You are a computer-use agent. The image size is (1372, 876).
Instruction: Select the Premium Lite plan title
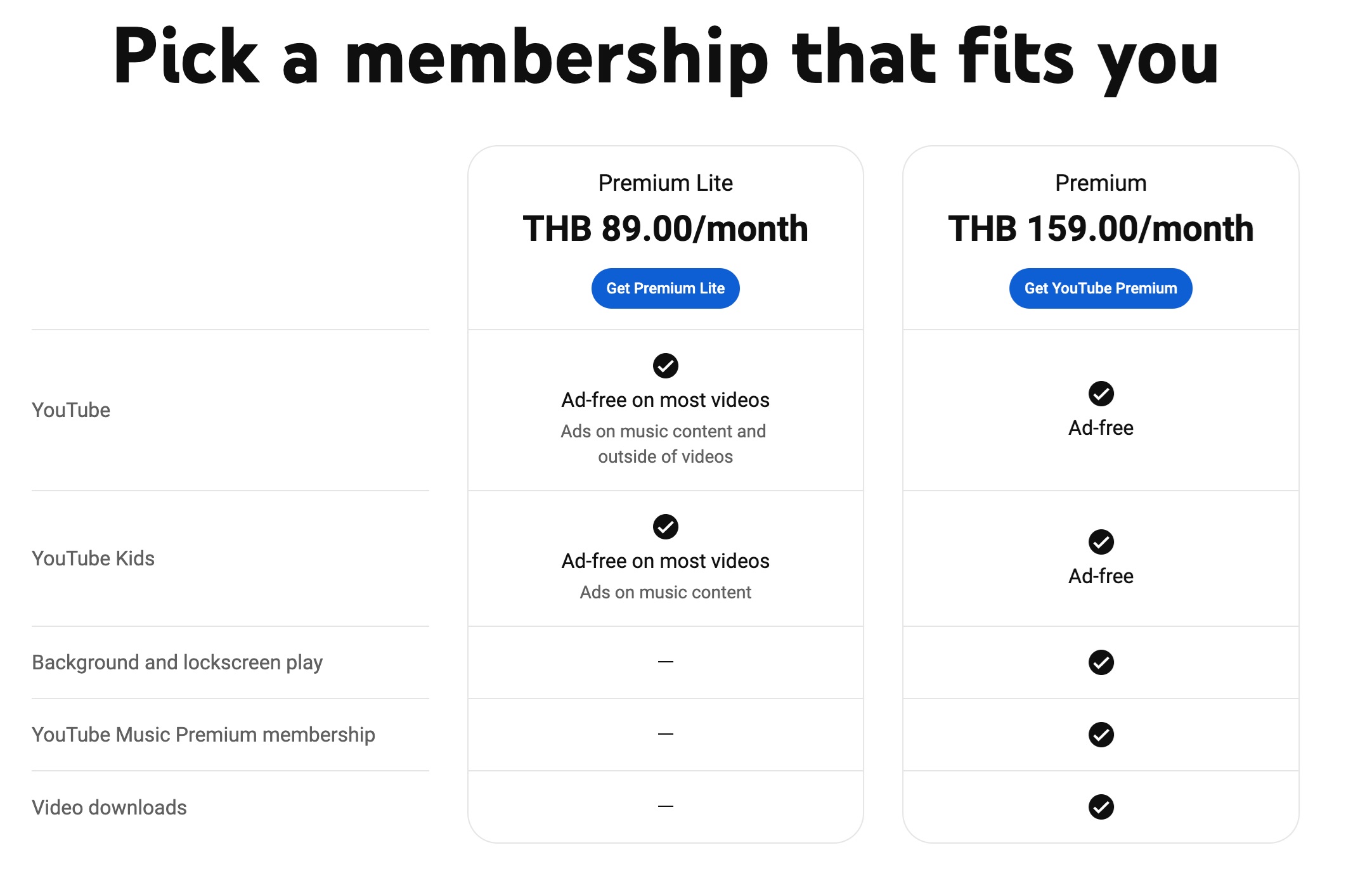tap(665, 183)
